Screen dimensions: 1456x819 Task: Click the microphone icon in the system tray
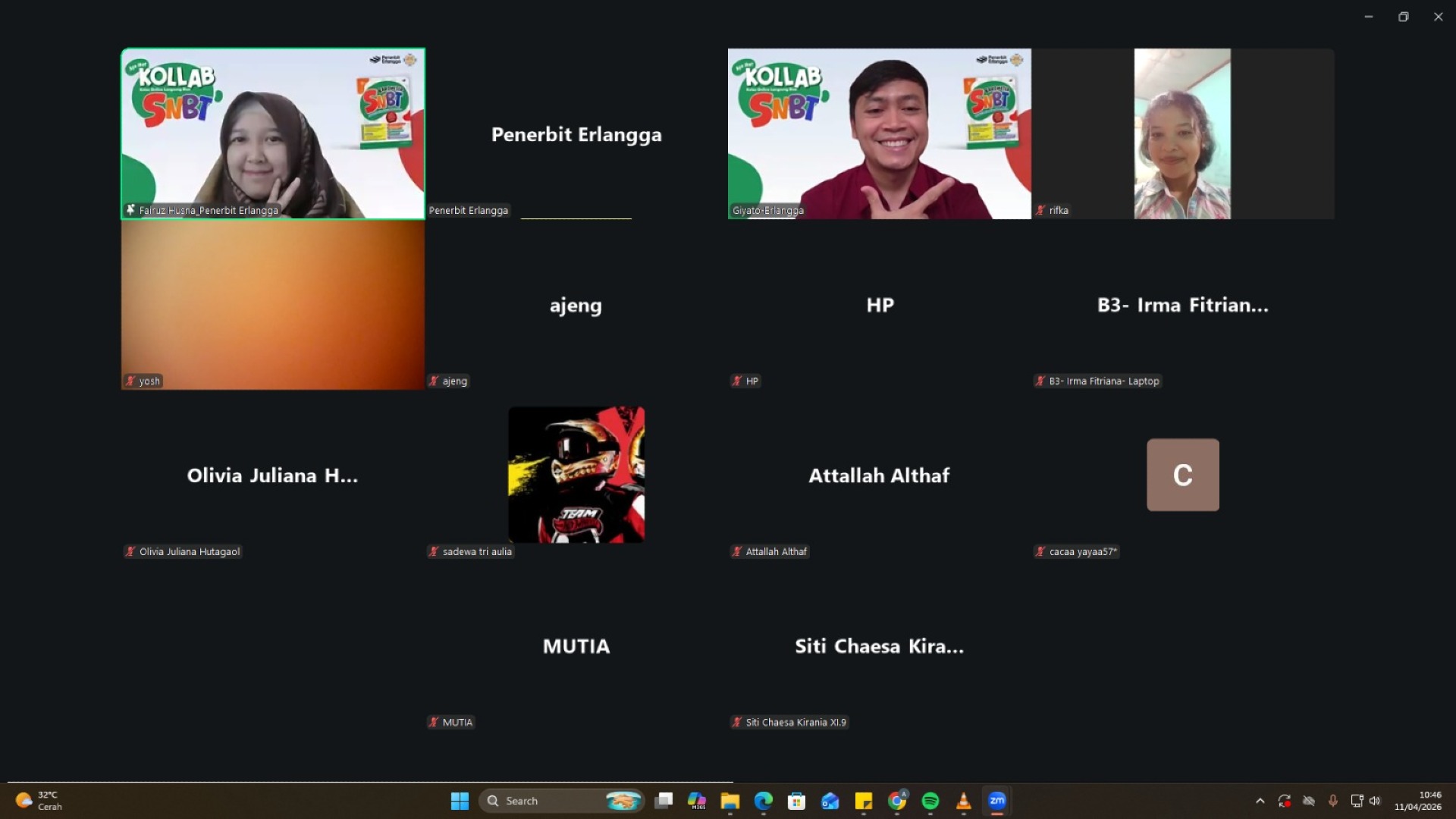click(1333, 801)
